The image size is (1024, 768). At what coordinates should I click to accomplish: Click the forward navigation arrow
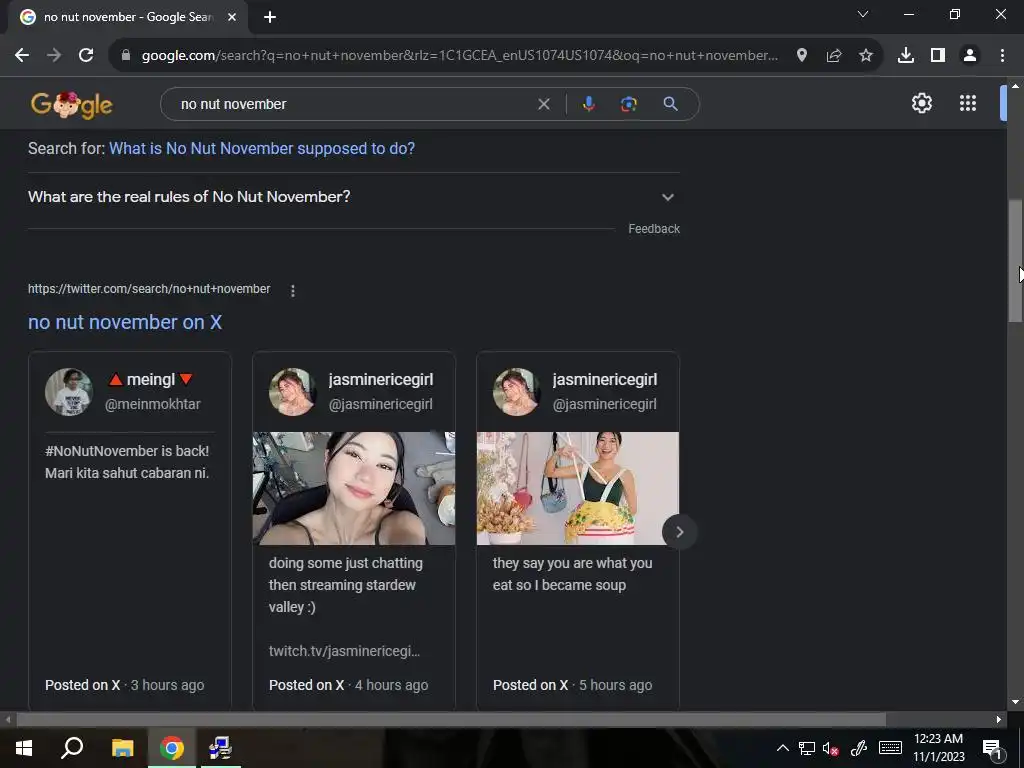(54, 56)
